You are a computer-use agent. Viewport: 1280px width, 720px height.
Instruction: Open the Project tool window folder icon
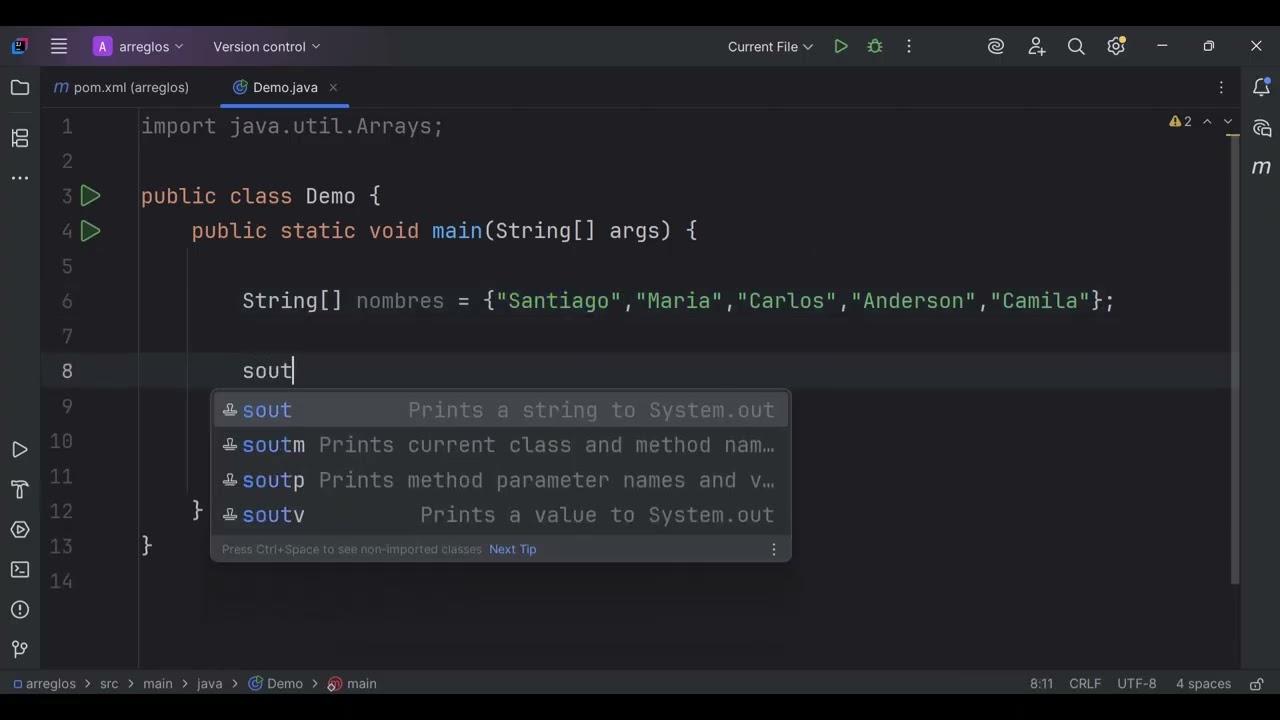20,88
